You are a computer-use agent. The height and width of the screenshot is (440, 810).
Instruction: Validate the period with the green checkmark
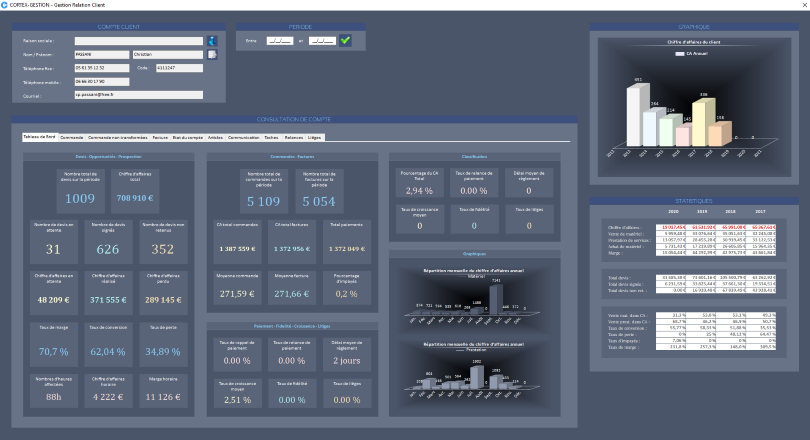tap(345, 40)
